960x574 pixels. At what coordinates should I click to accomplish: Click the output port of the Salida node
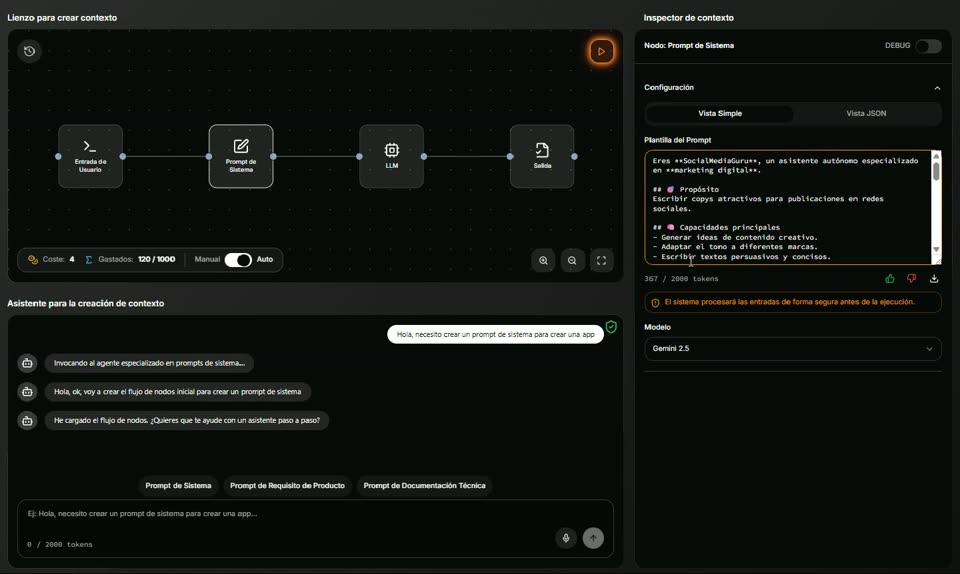pyautogui.click(x=574, y=157)
